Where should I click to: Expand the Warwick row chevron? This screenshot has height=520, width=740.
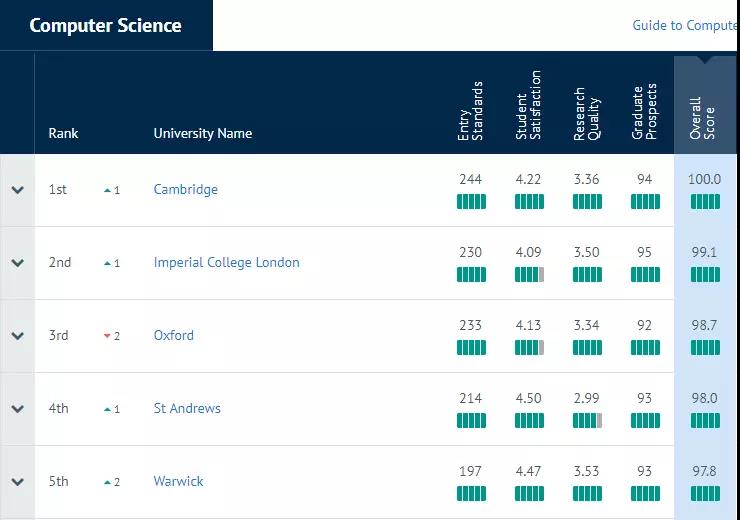[x=17, y=482]
